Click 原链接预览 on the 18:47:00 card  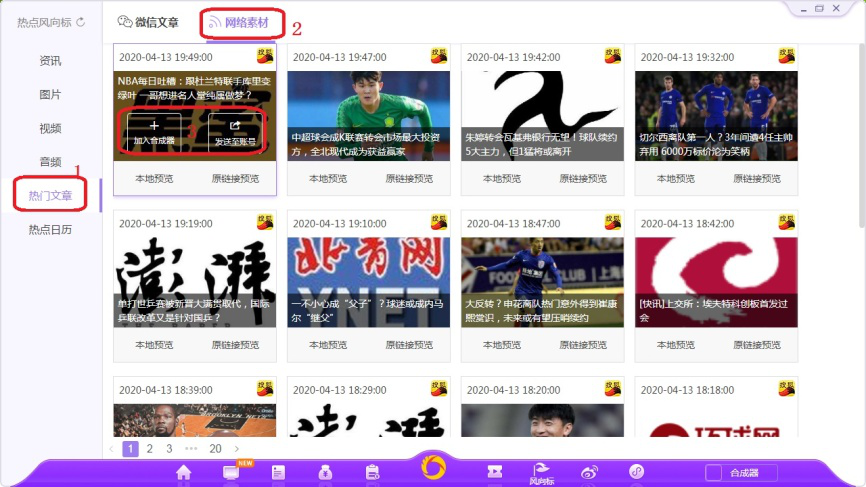pyautogui.click(x=583, y=345)
